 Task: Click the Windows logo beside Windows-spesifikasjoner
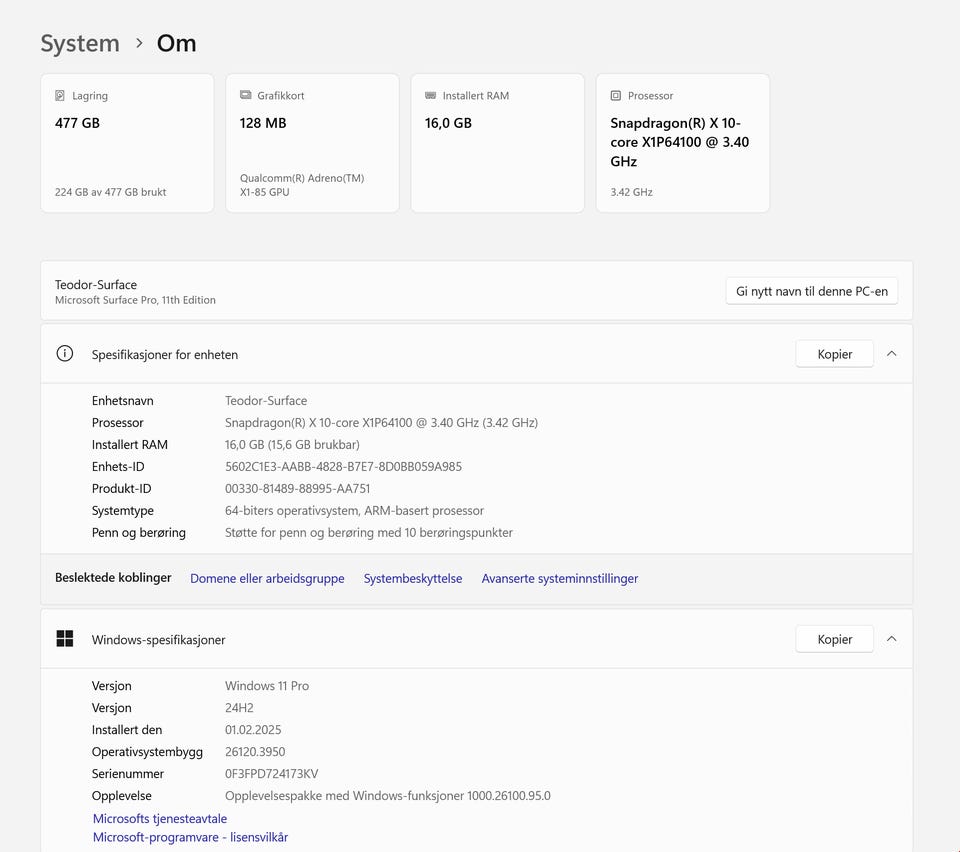65,639
